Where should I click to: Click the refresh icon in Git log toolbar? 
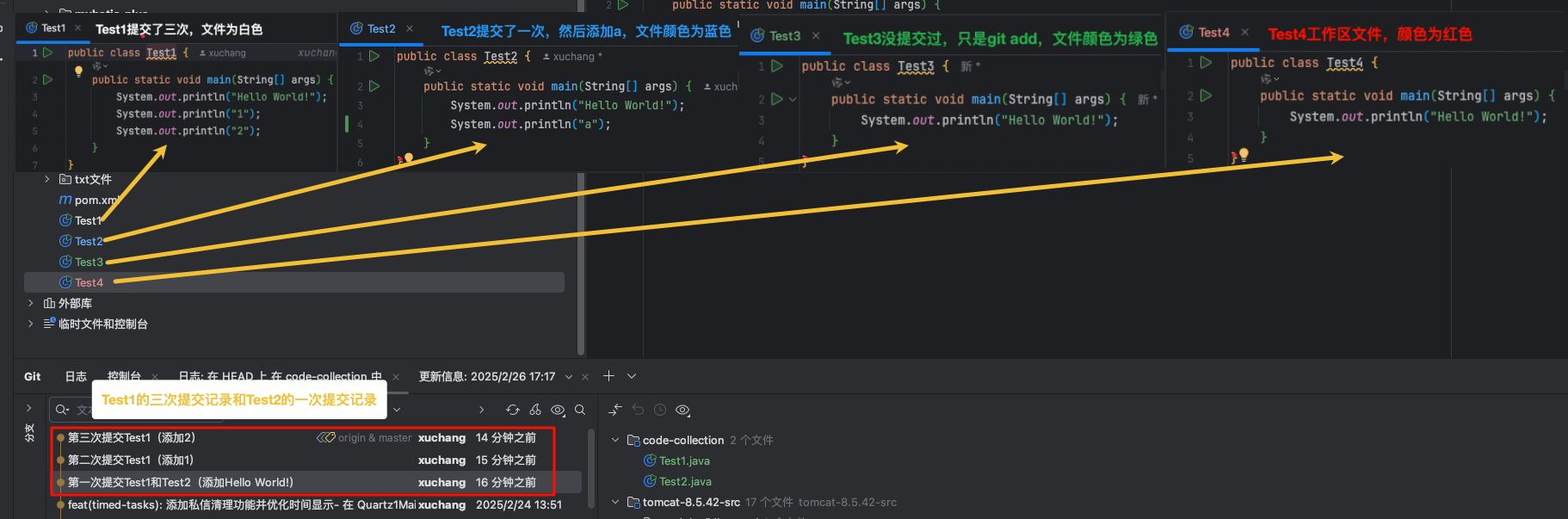(x=513, y=410)
